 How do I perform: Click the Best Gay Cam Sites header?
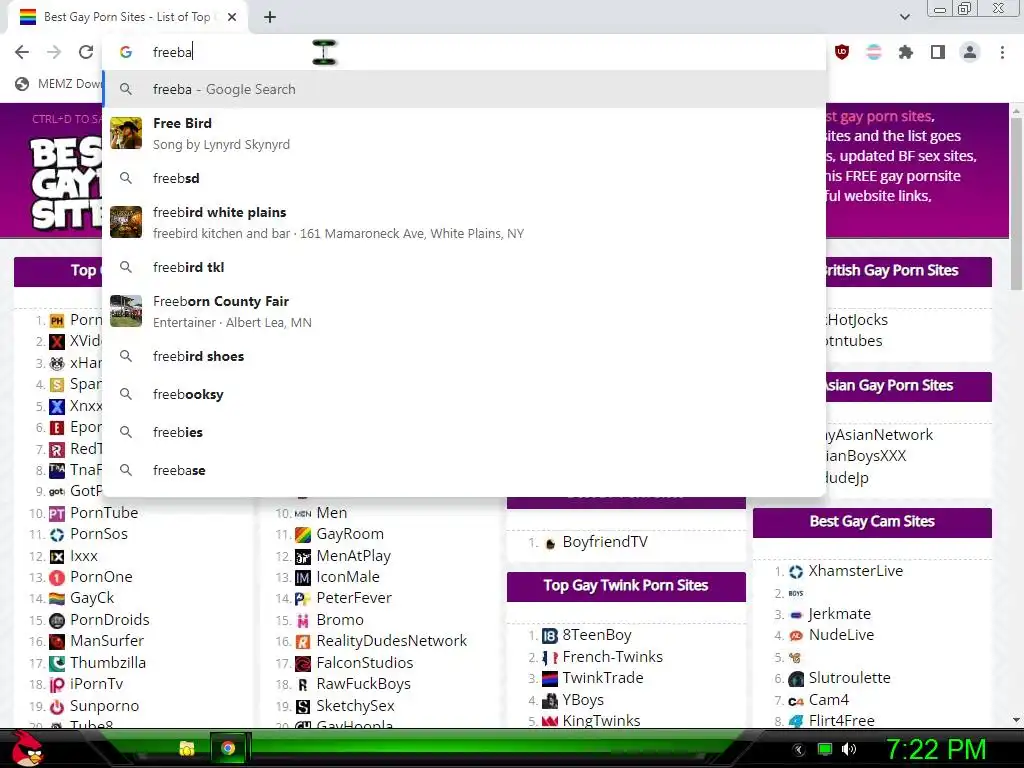[x=872, y=522]
